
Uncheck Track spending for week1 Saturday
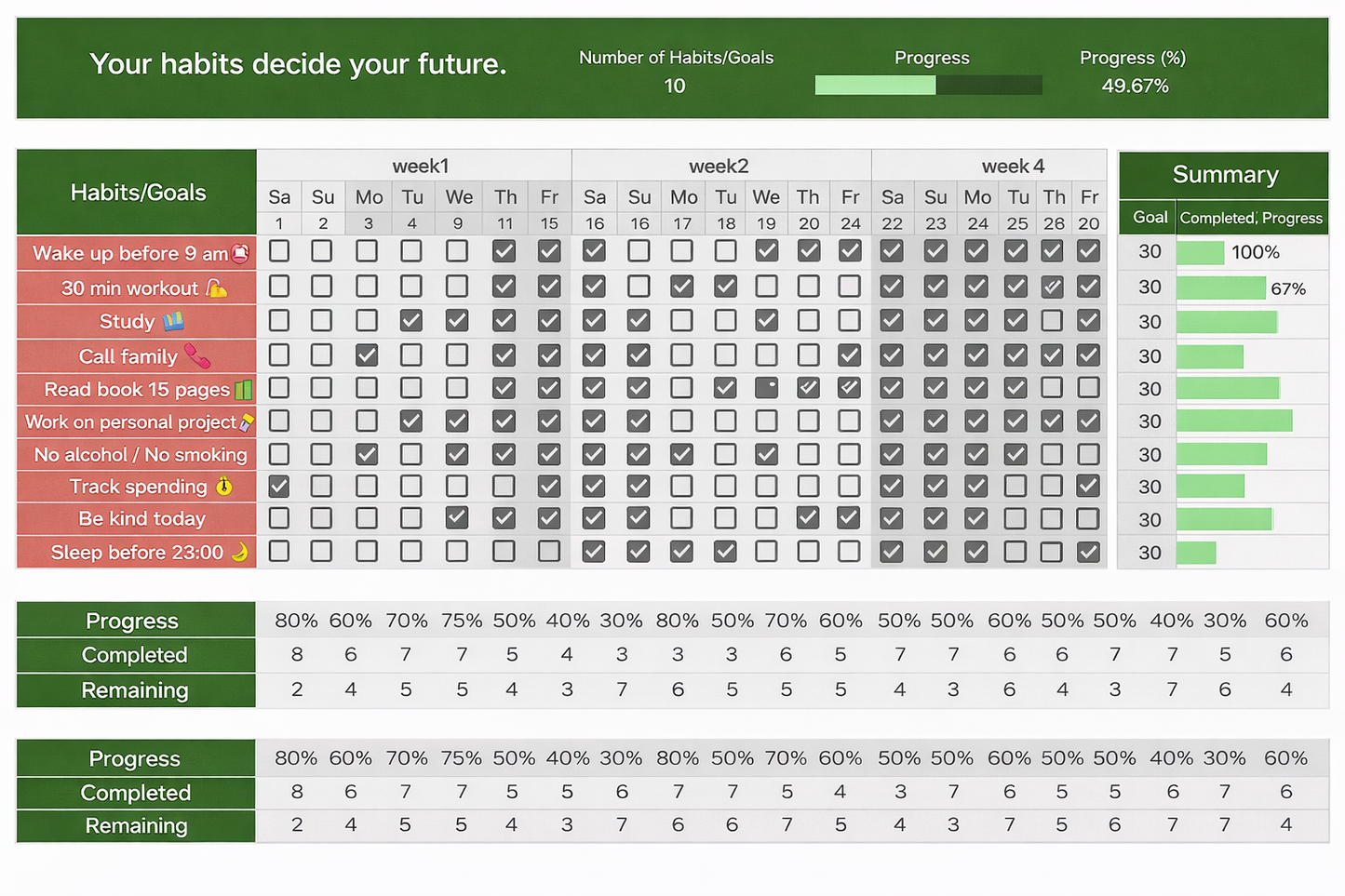tap(279, 487)
